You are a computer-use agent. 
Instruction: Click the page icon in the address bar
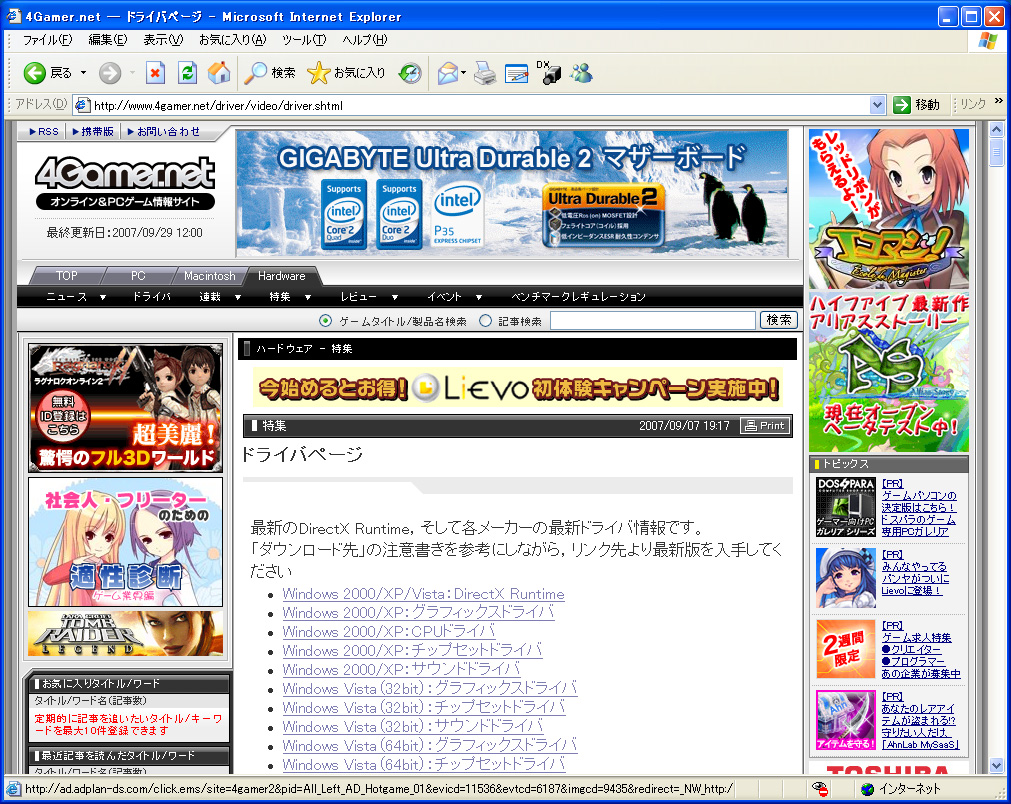[82, 105]
